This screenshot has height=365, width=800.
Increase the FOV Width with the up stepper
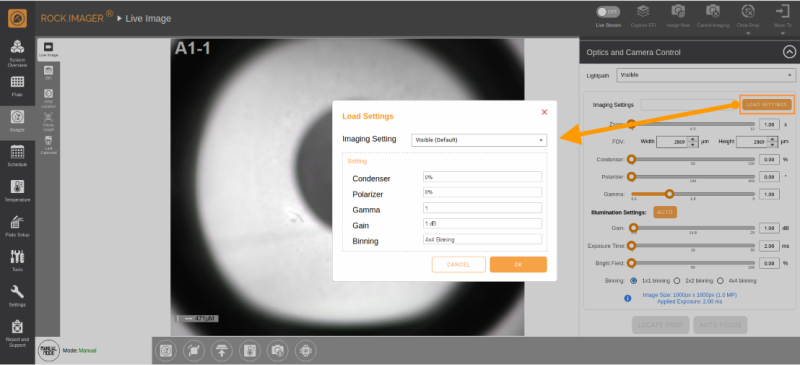693,139
